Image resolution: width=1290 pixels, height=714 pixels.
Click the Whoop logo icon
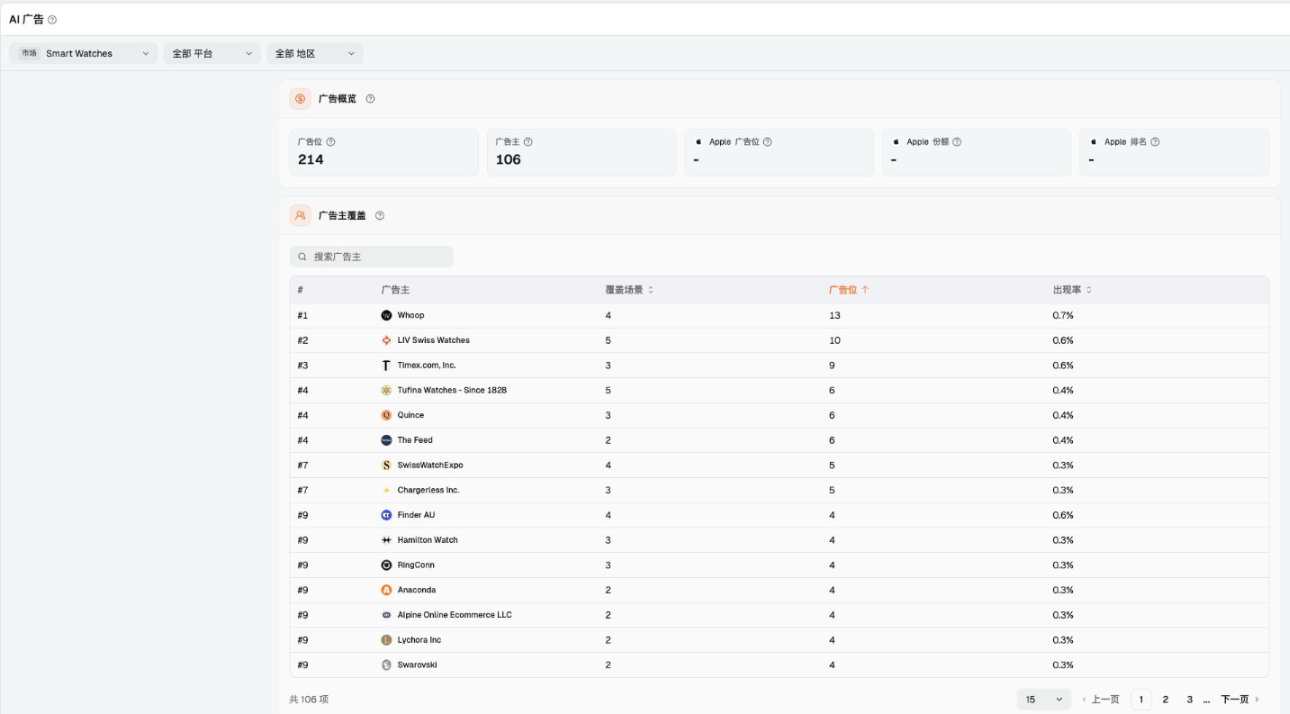(386, 315)
